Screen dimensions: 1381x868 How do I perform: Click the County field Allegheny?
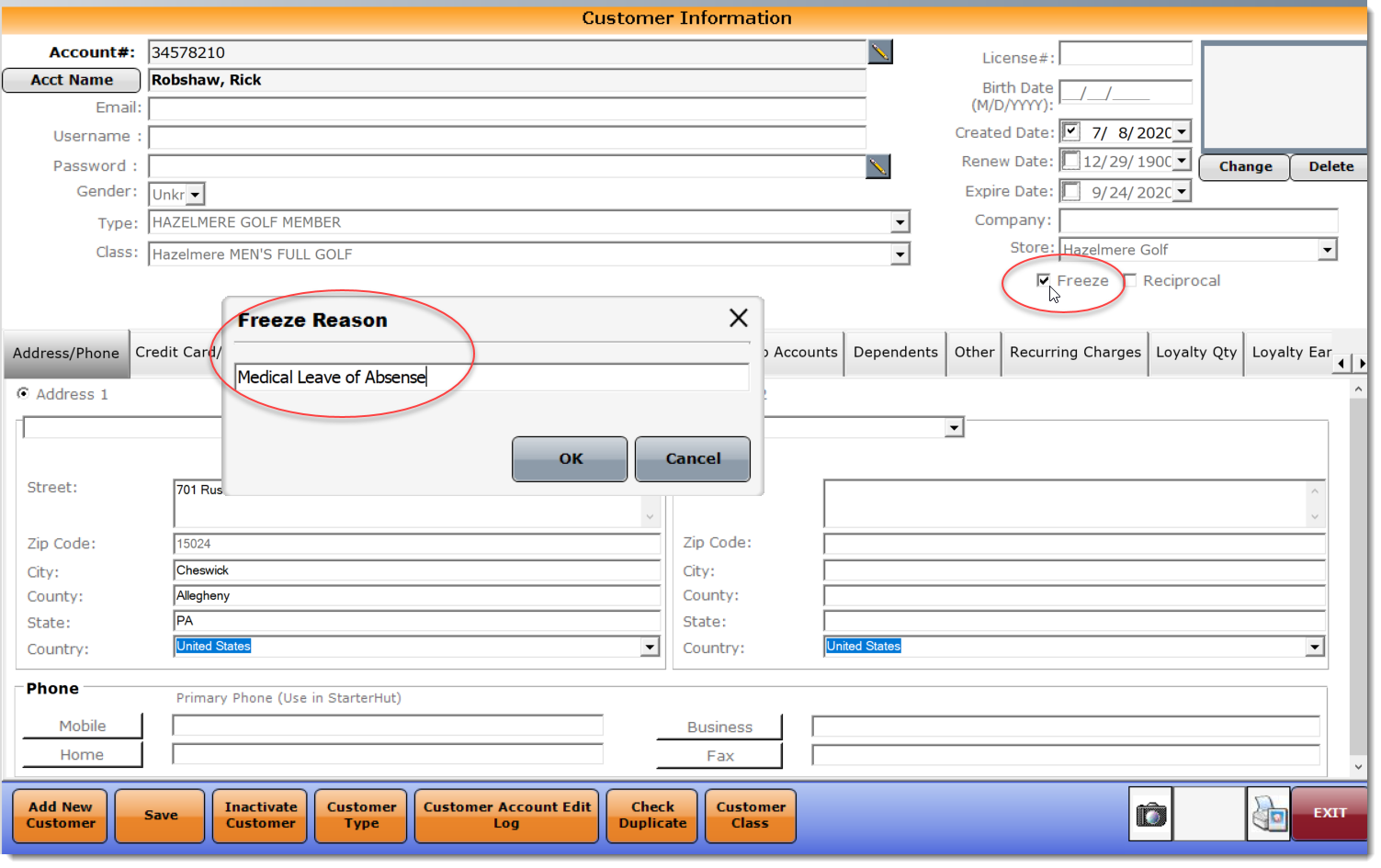point(416,596)
